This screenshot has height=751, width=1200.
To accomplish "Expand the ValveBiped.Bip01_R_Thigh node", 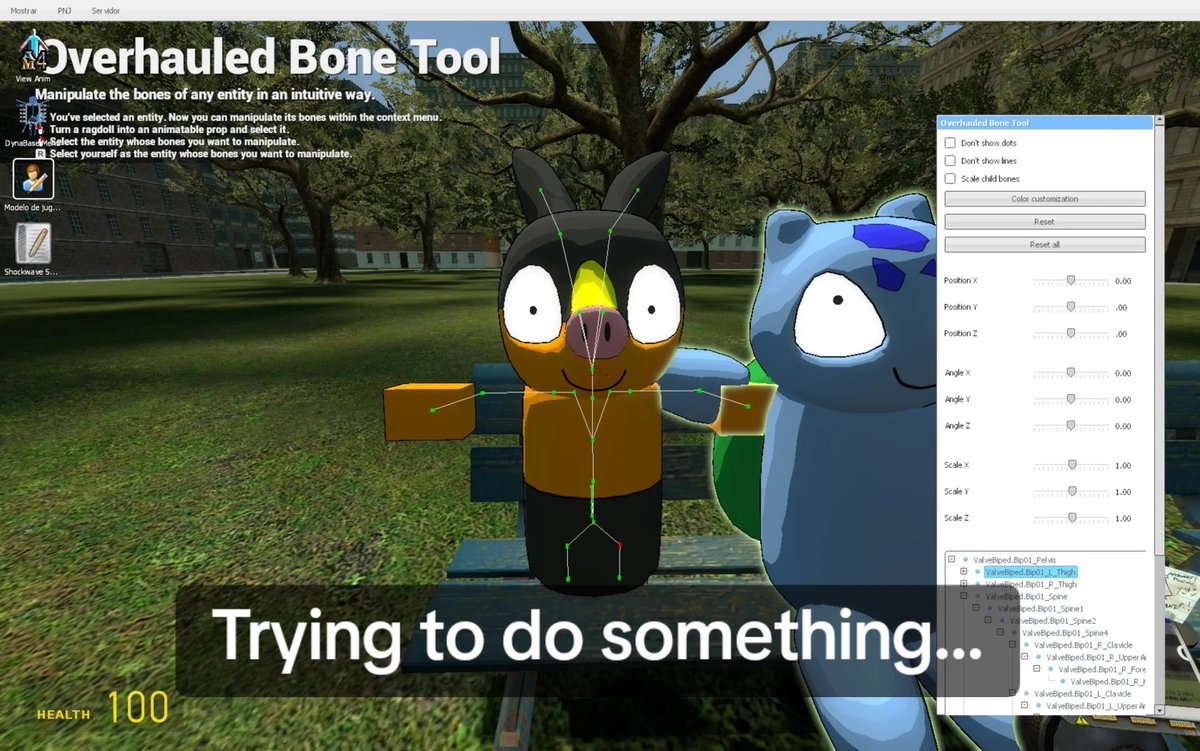I will [964, 584].
